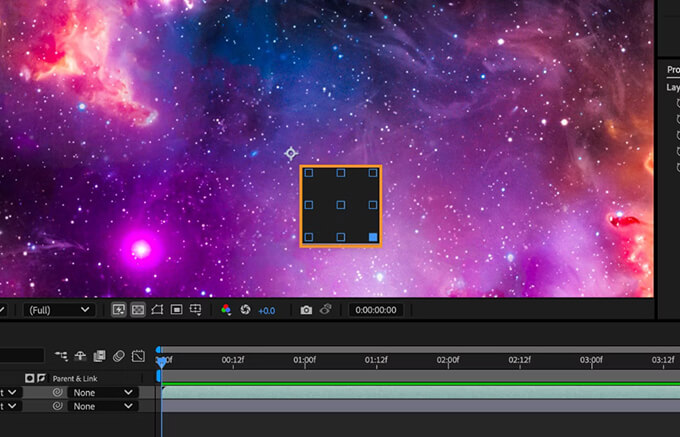Toggle the Fast Previews icon

[x=118, y=310]
